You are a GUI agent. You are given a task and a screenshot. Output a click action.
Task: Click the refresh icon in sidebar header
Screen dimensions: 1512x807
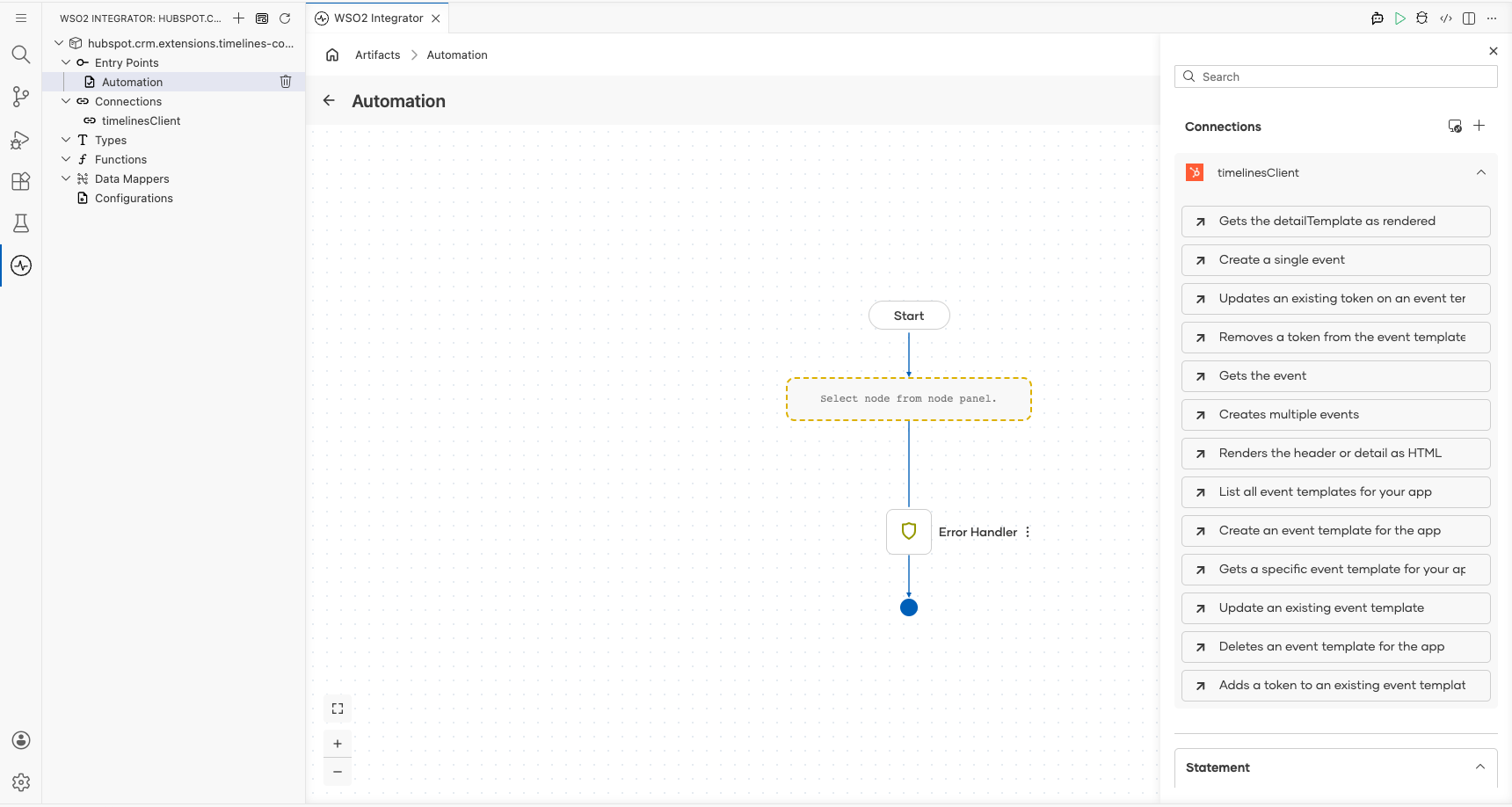pos(285,18)
